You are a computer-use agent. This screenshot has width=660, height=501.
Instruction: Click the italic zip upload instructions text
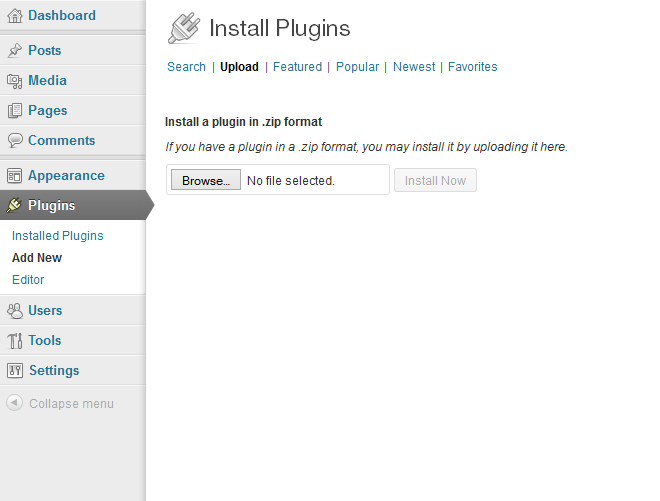367,147
